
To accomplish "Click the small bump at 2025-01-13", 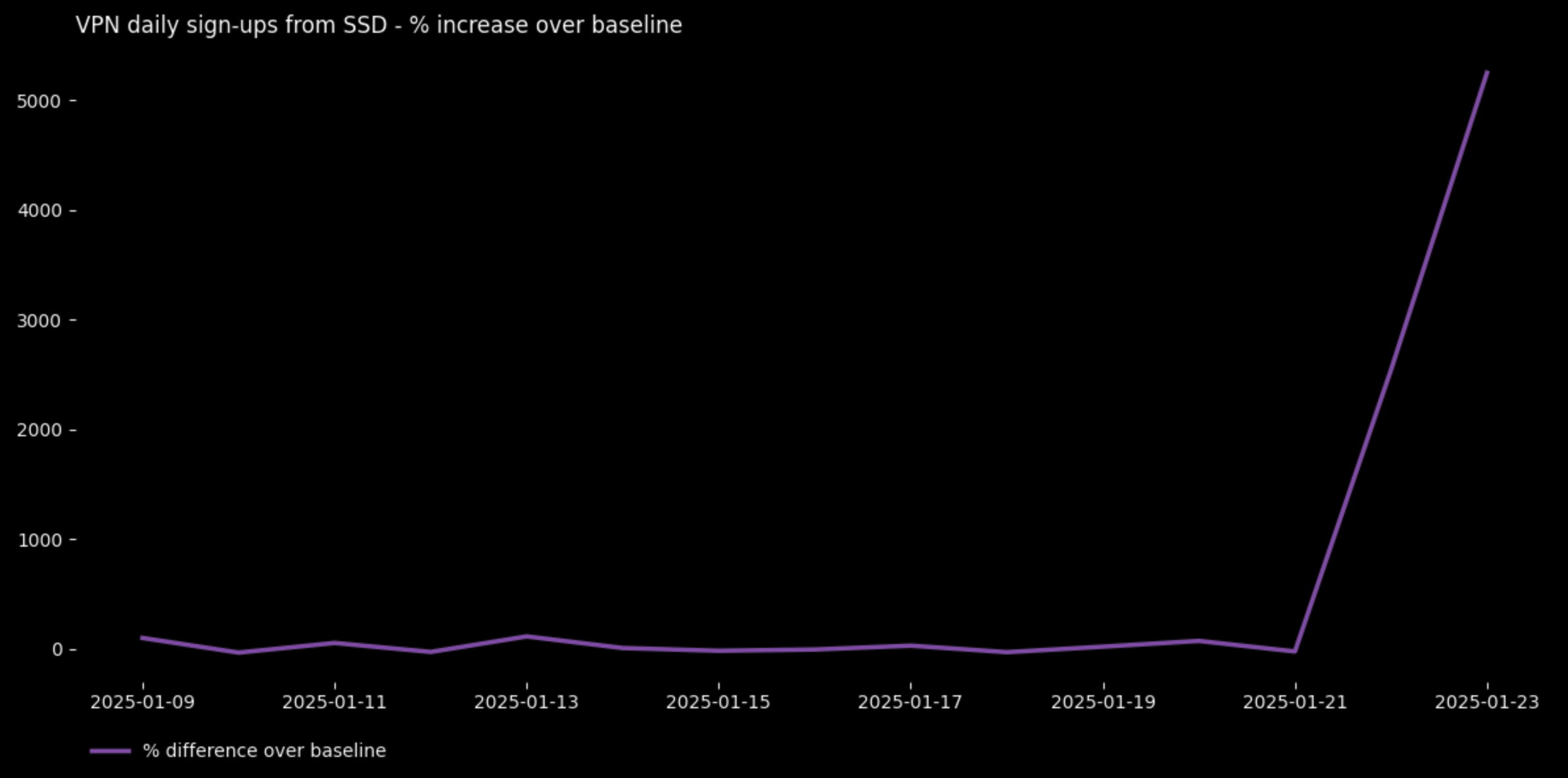I will 526,636.
